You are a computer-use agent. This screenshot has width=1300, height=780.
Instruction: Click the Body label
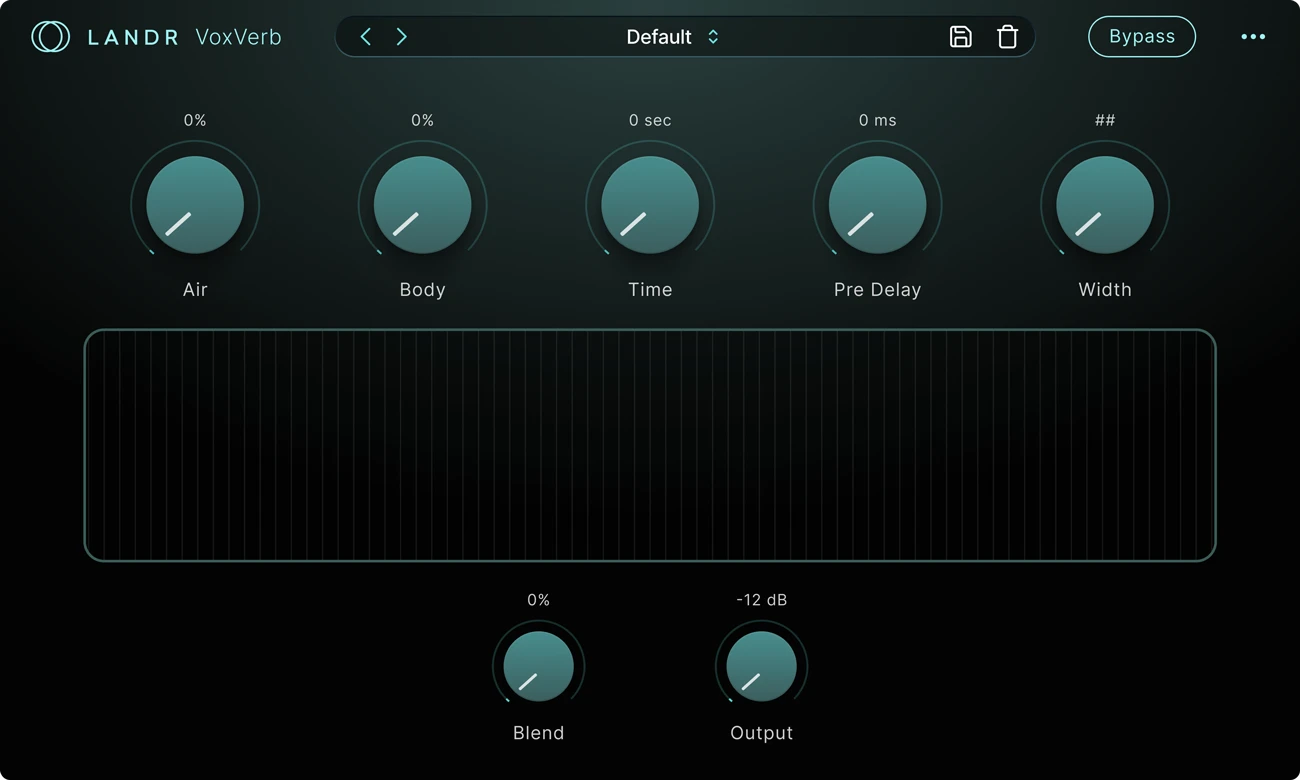tap(422, 290)
